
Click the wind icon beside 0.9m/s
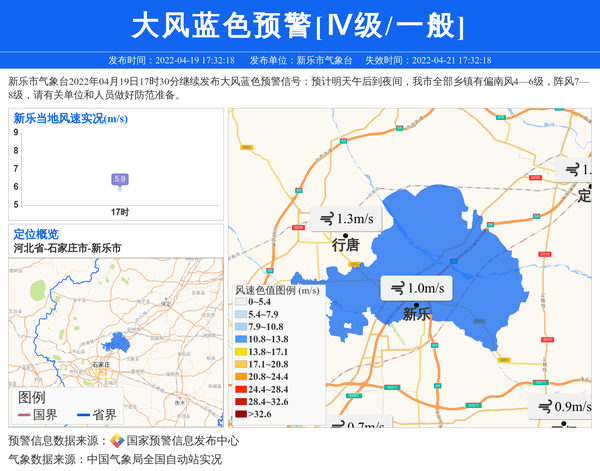click(x=544, y=406)
